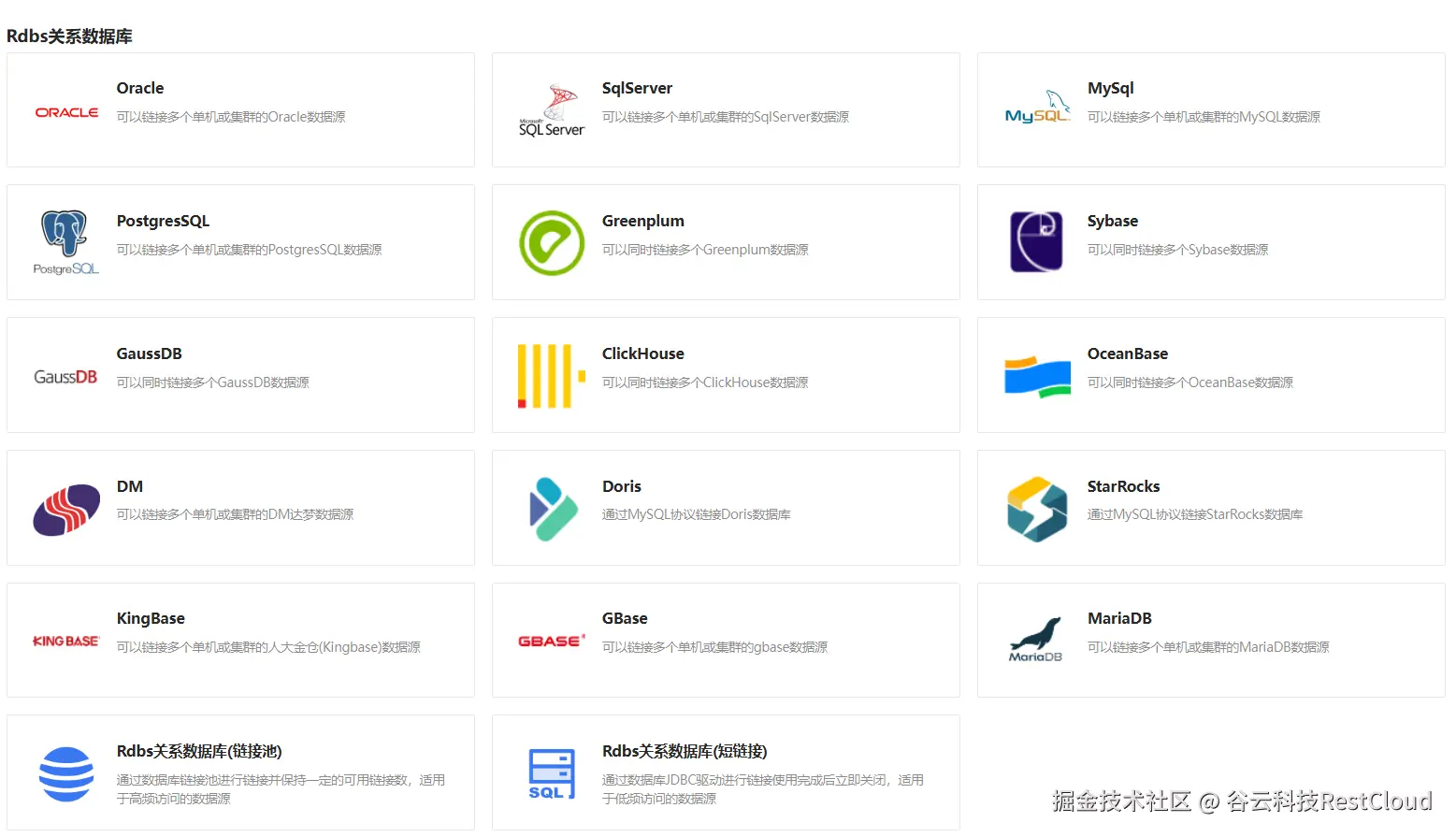The width and height of the screenshot is (1456, 837).
Task: Click description 可以链接多个单机或集群的SqlServer数据源
Action: coord(726,117)
